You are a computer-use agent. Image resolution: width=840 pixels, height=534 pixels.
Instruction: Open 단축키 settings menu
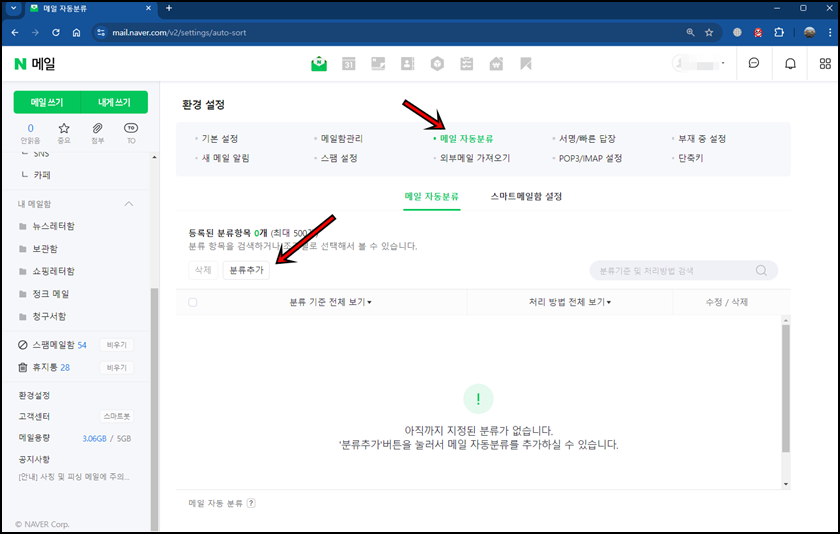[691, 158]
